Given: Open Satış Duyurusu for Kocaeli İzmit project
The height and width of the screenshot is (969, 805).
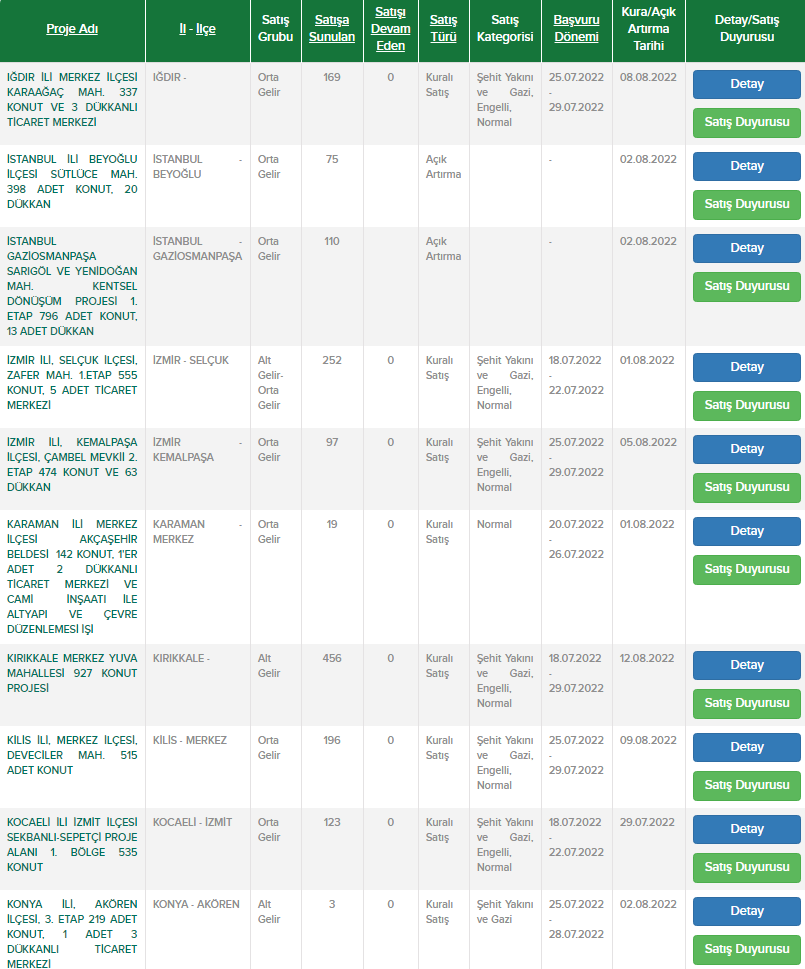Looking at the screenshot, I should click(746, 867).
